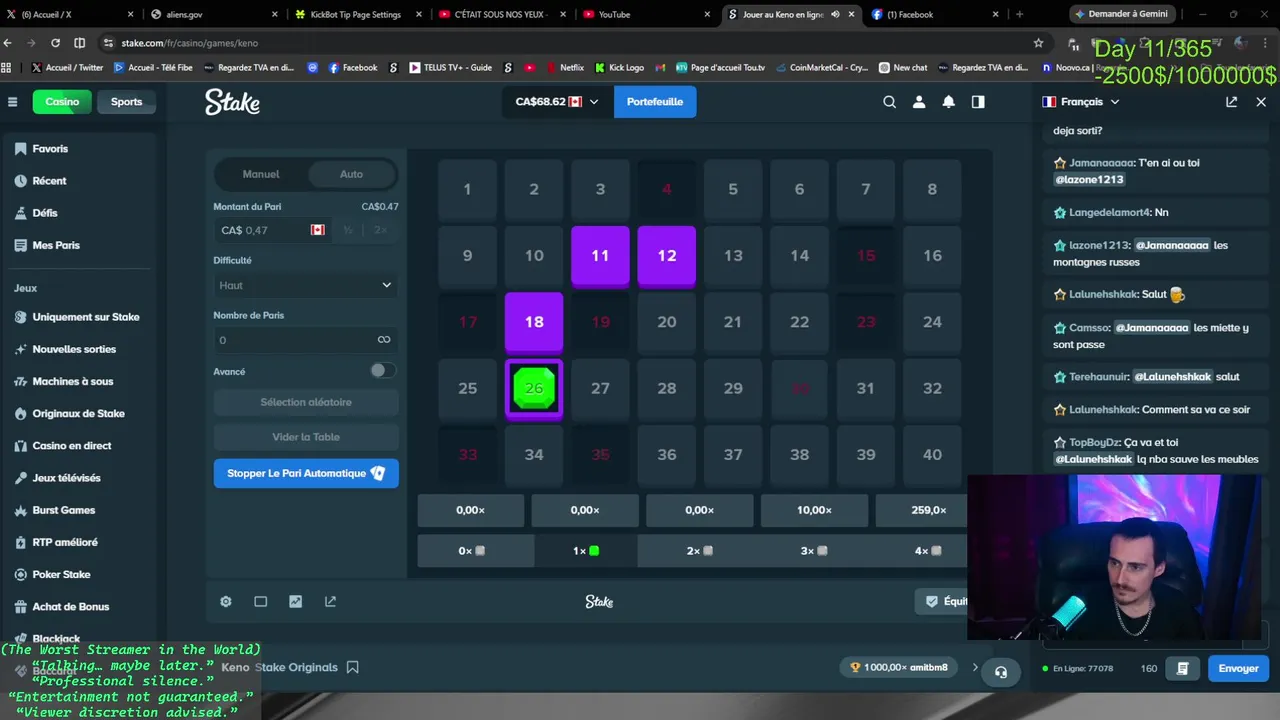Expand the next arrow beside the amitbm8 win

click(975, 667)
